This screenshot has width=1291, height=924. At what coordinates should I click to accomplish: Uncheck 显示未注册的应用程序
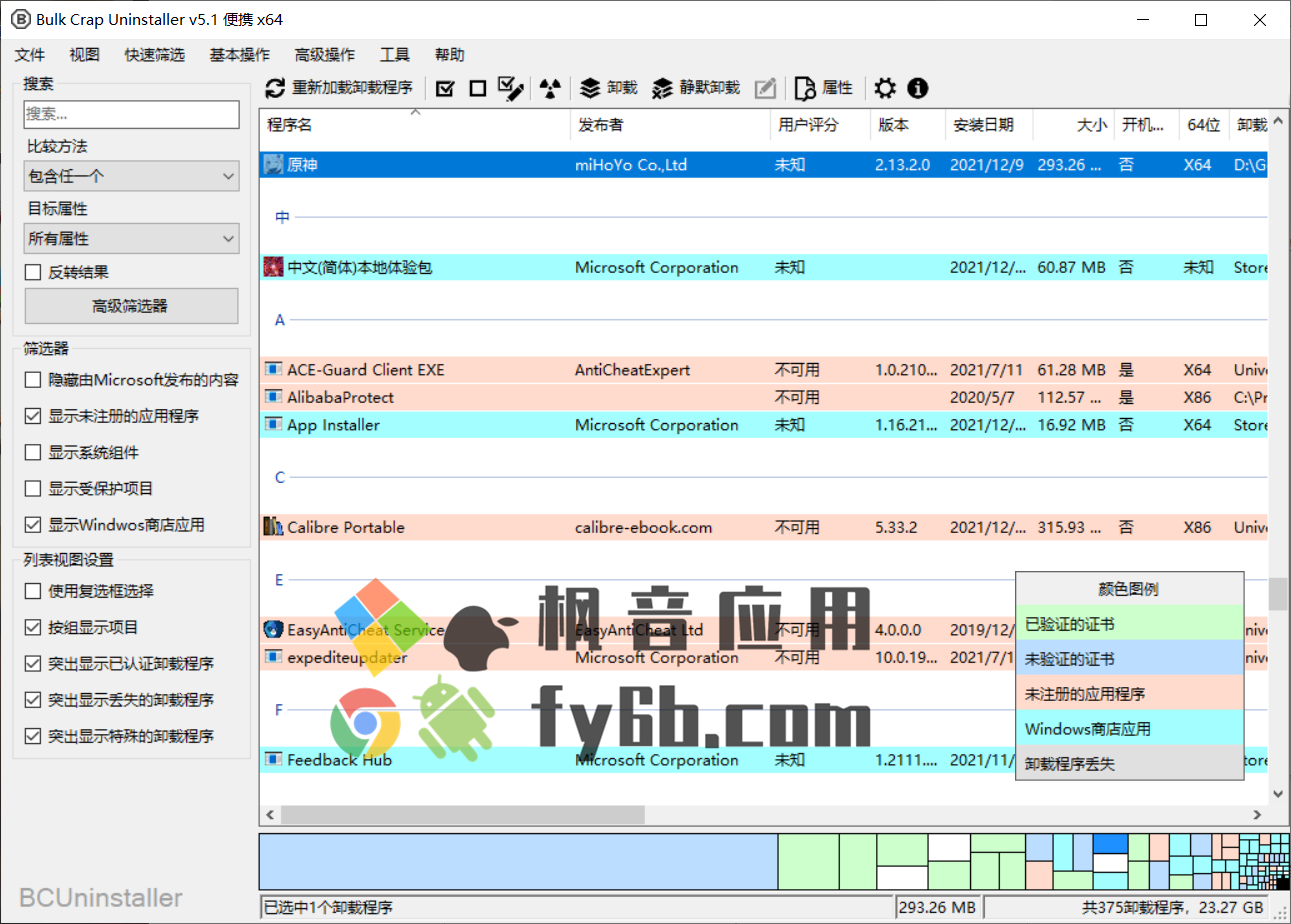click(x=33, y=416)
